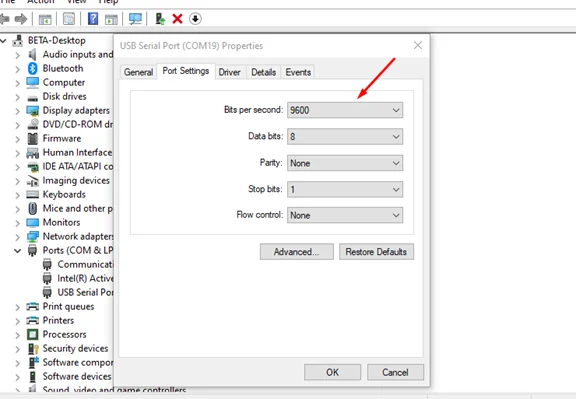
Task: Click the Display adapters icon
Action: 33,111
